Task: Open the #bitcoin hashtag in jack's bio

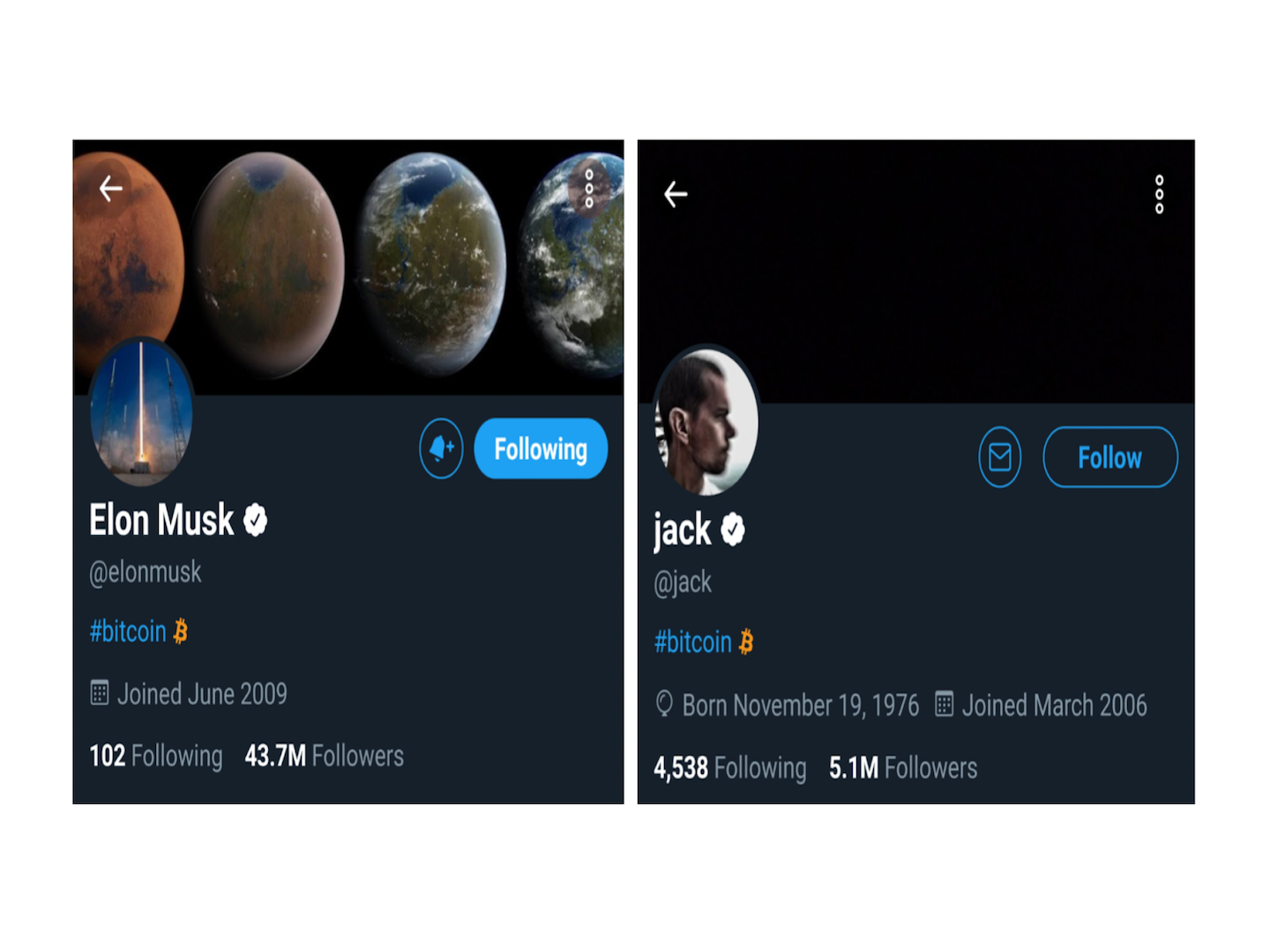Action: pos(692,641)
